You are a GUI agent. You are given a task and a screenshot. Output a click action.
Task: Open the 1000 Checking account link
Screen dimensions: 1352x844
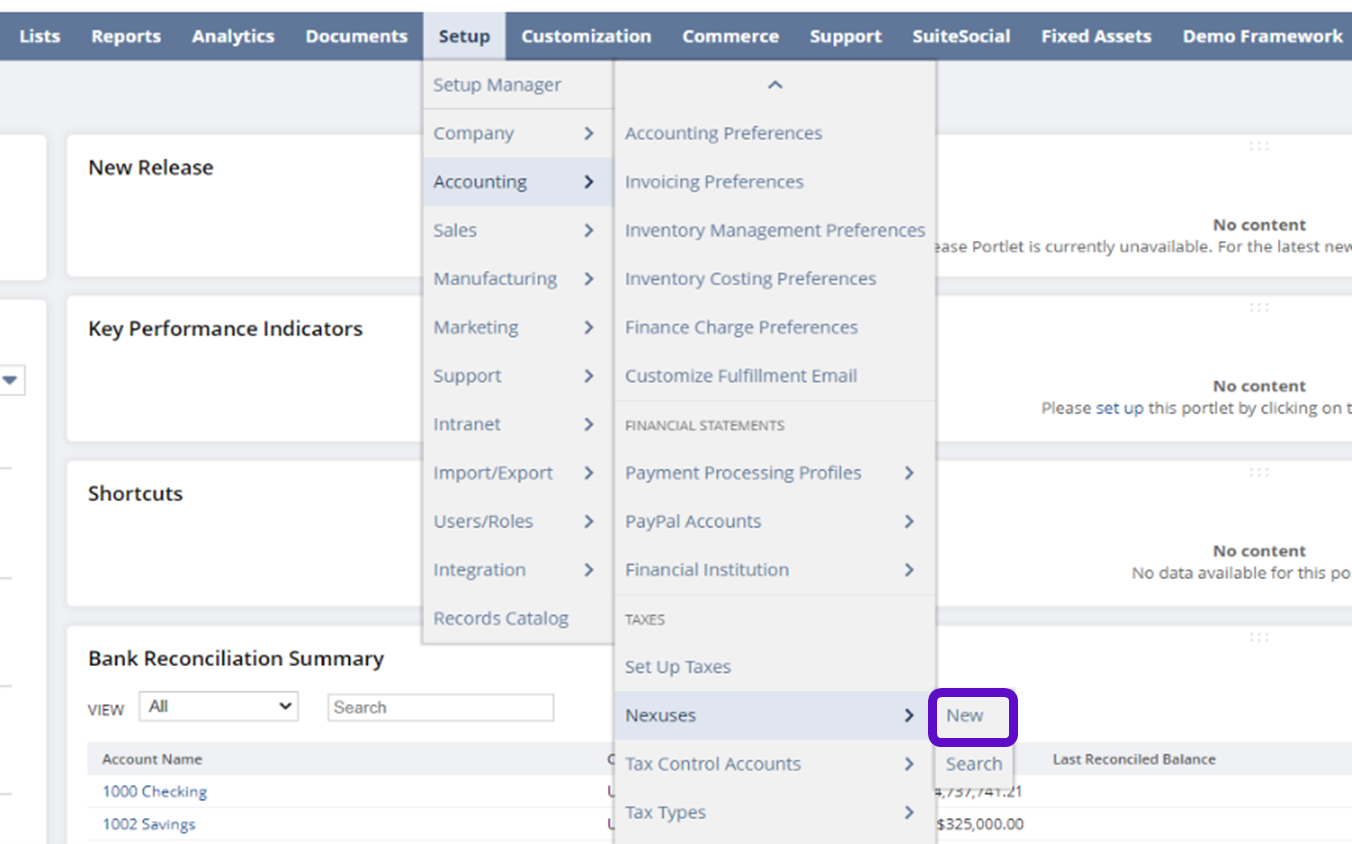point(154,792)
